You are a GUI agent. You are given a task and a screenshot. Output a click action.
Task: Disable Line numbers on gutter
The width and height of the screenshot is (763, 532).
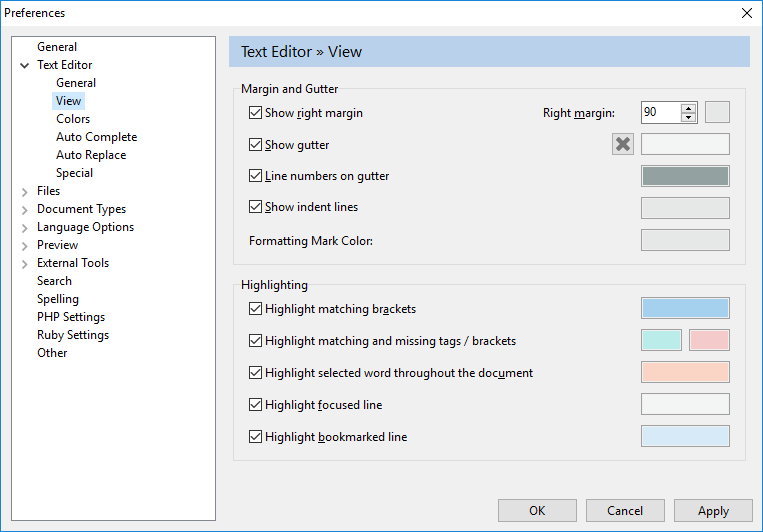coord(255,176)
